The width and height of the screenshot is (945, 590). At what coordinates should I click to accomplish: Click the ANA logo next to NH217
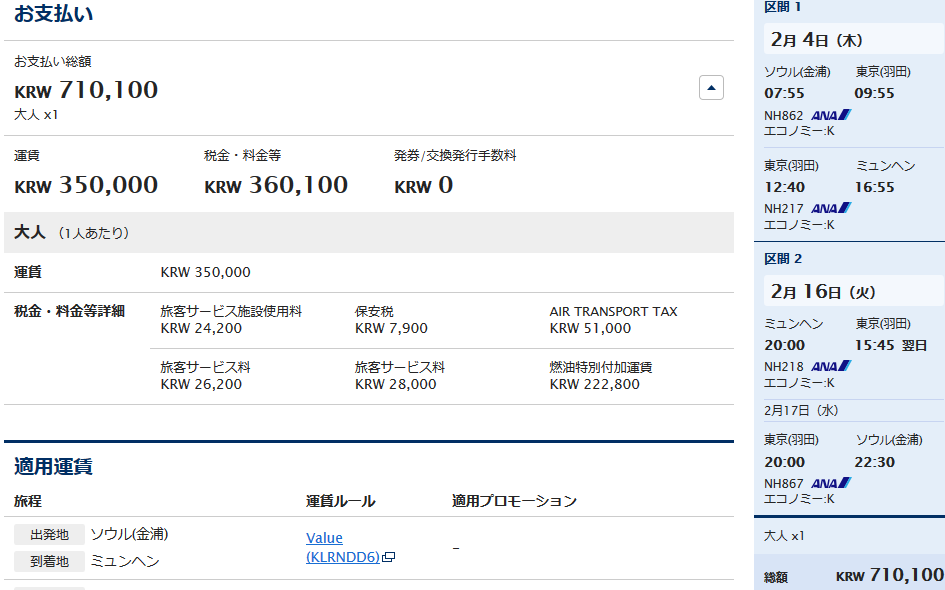(830, 208)
